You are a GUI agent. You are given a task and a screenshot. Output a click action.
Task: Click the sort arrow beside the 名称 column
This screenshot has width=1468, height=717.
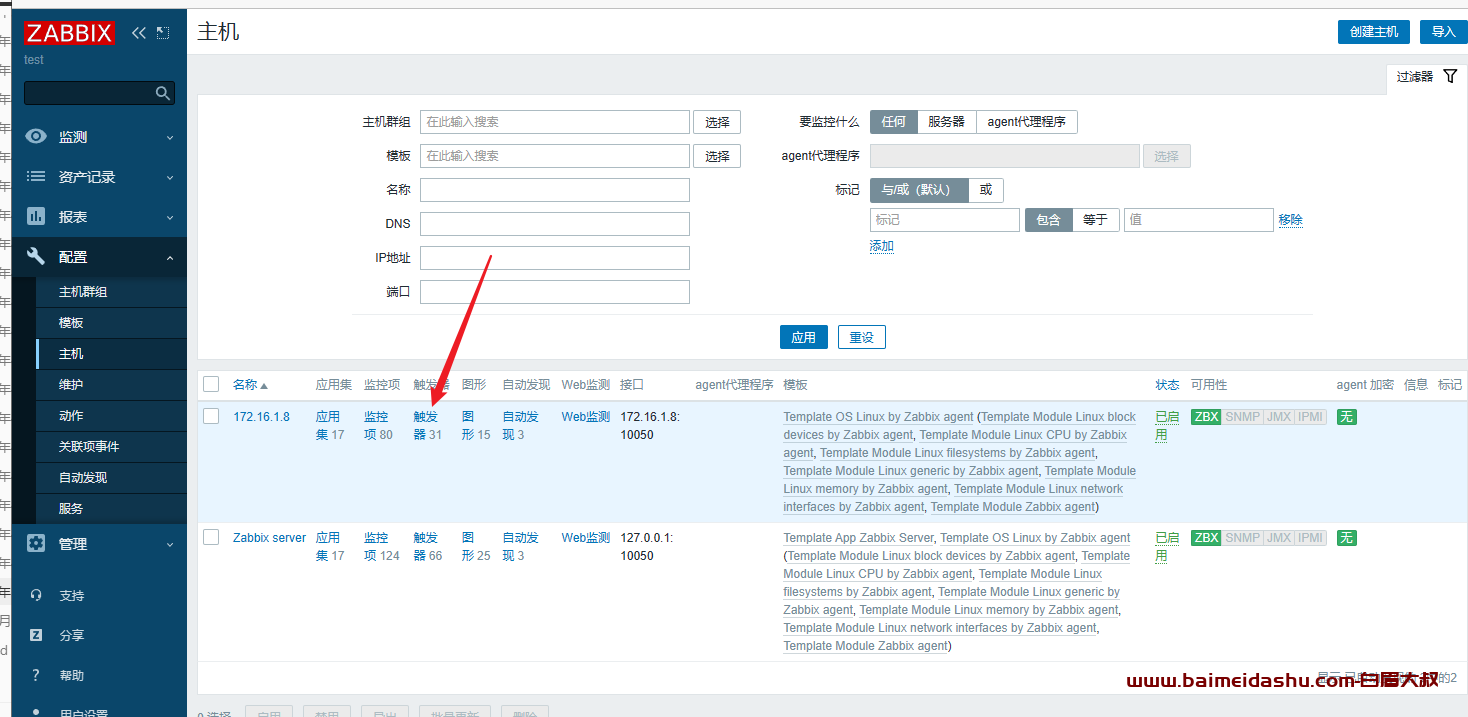[x=264, y=386]
